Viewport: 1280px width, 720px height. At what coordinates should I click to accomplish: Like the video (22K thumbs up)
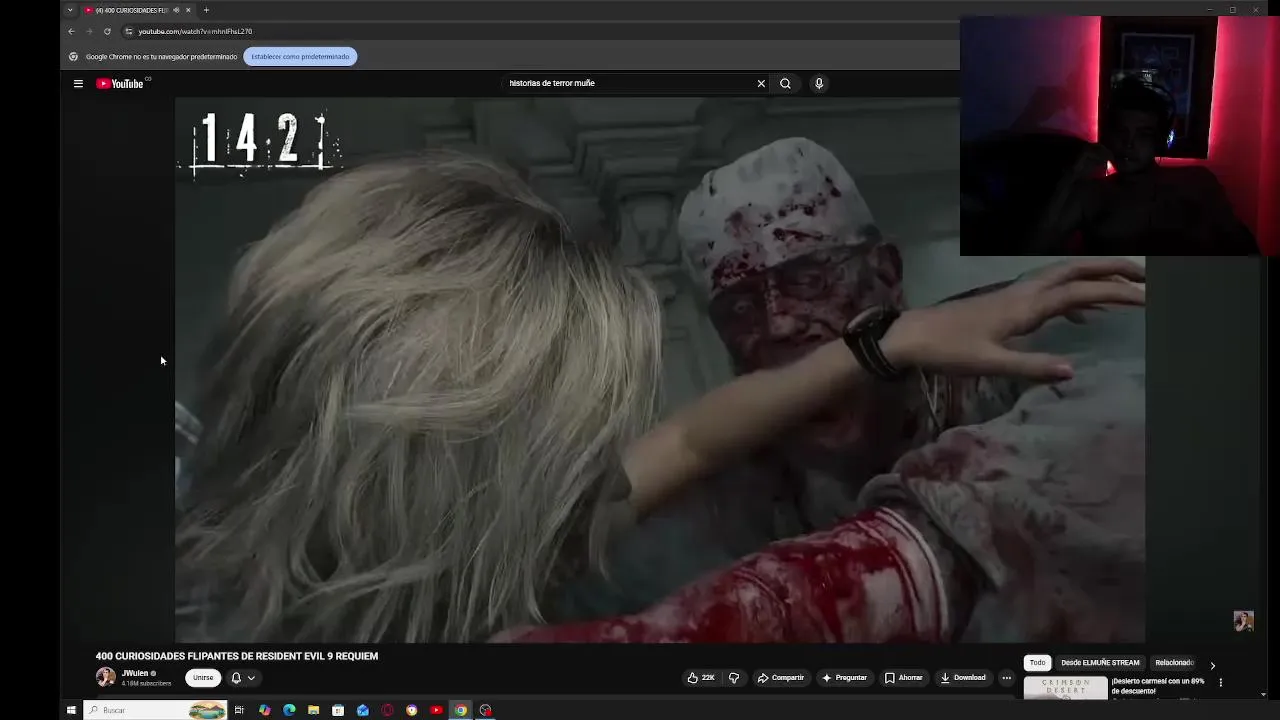pyautogui.click(x=701, y=678)
